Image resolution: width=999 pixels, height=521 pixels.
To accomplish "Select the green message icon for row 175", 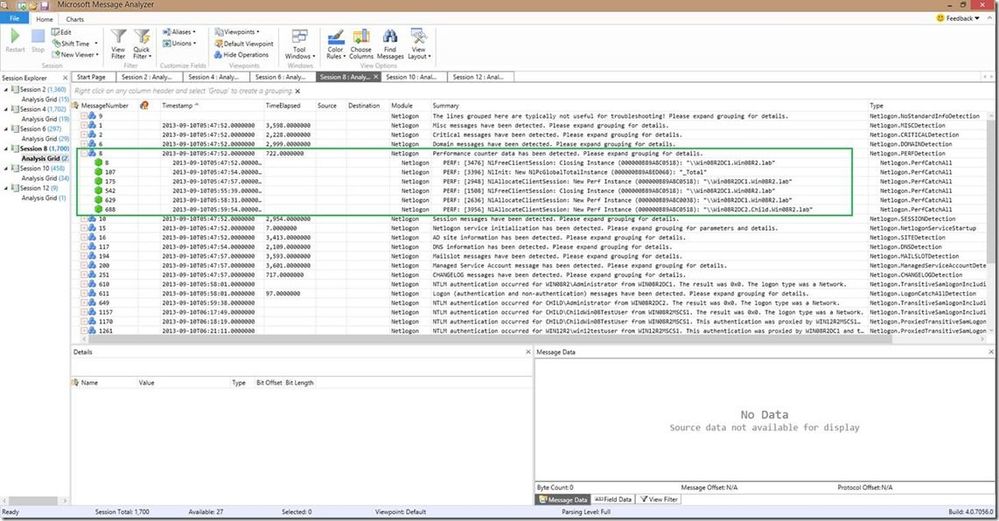I will 98,182.
